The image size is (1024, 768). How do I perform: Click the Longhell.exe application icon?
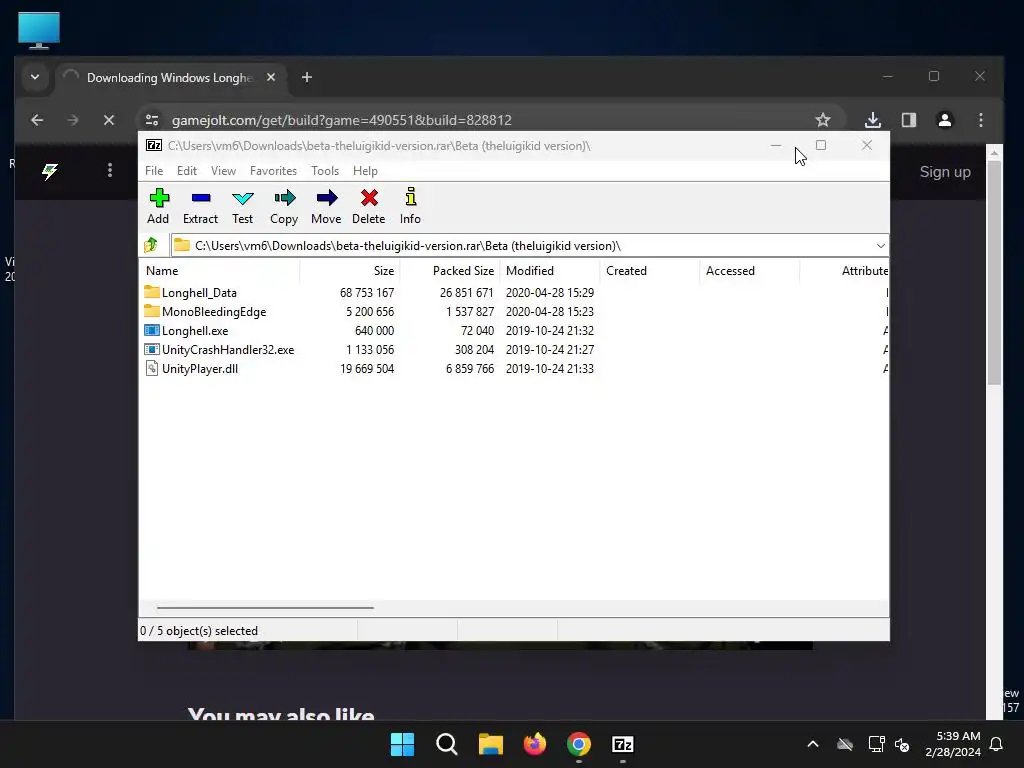click(x=152, y=330)
